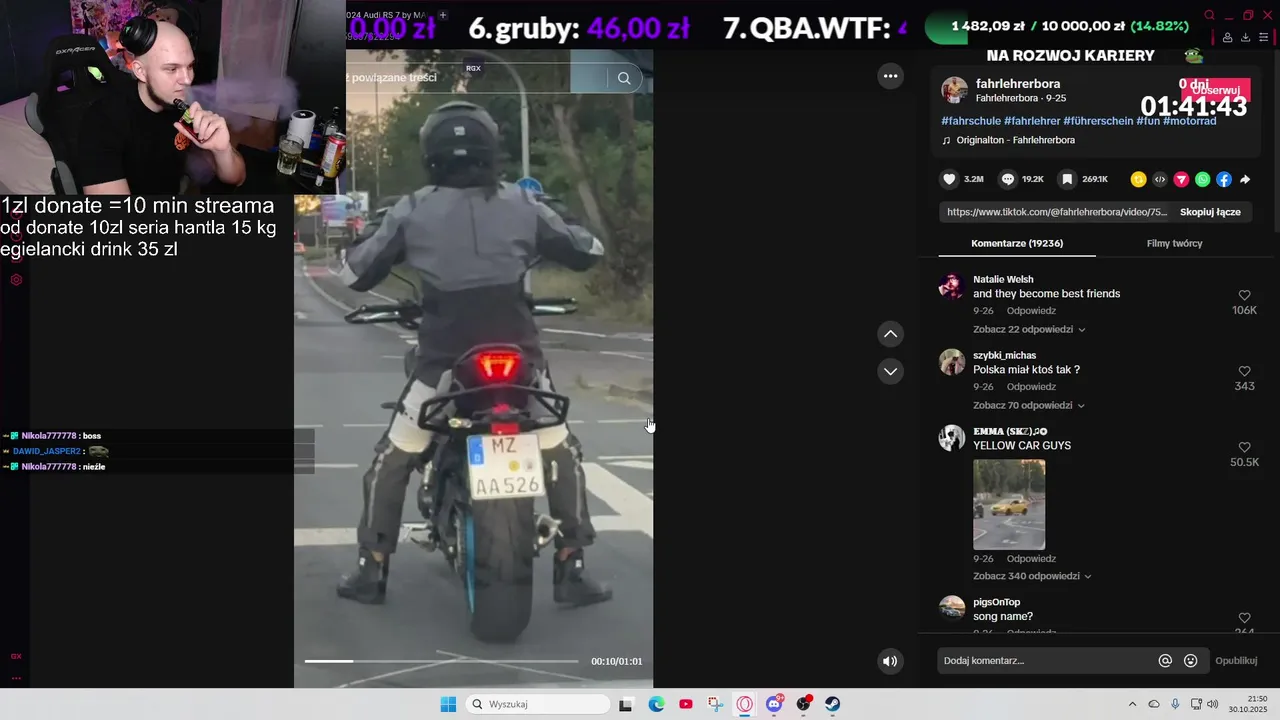Click the Wyszukaj taskbar search box
Screen dimensions: 1280x720
coord(539,704)
